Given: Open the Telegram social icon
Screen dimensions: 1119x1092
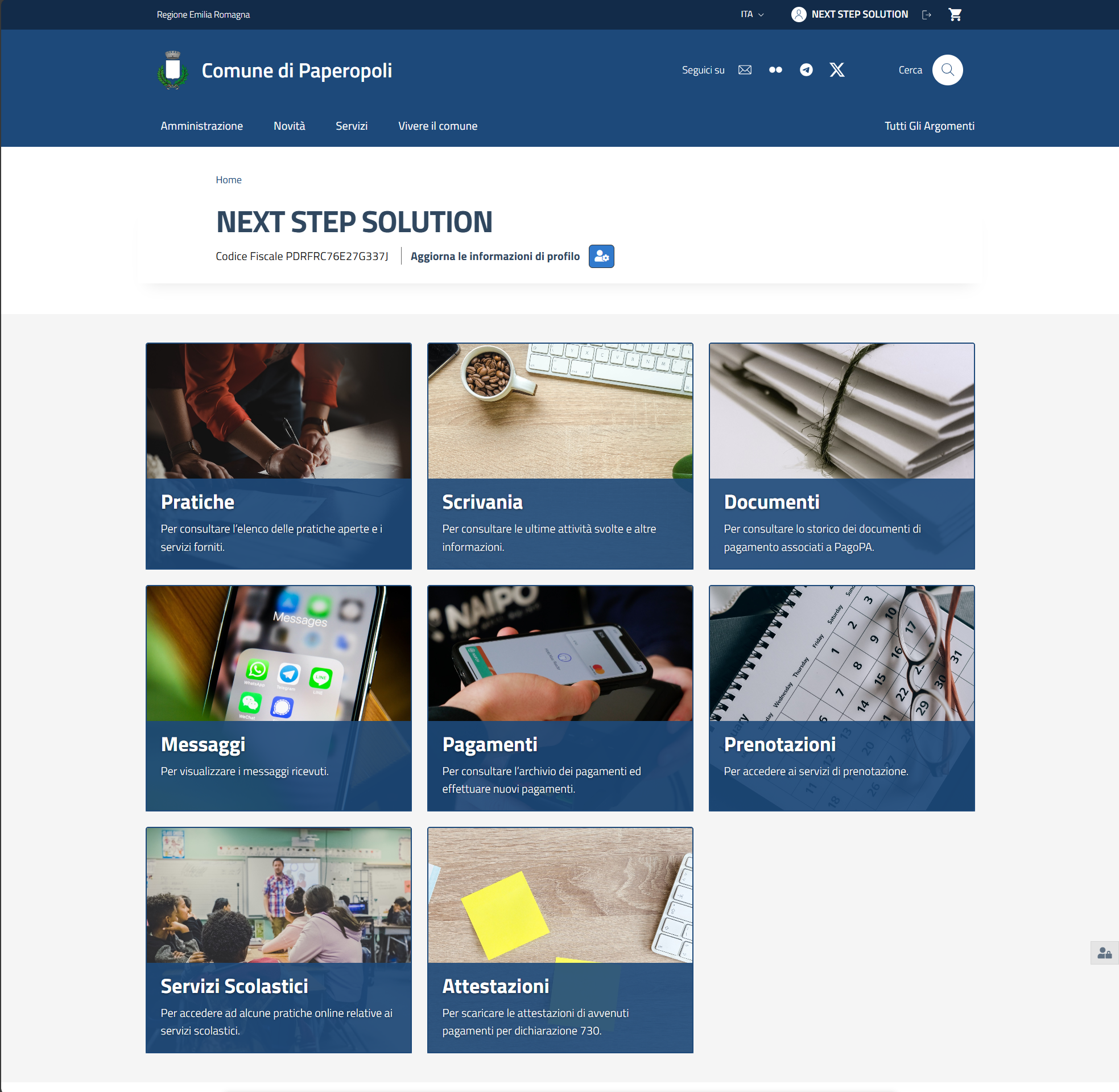Looking at the screenshot, I should coord(806,70).
